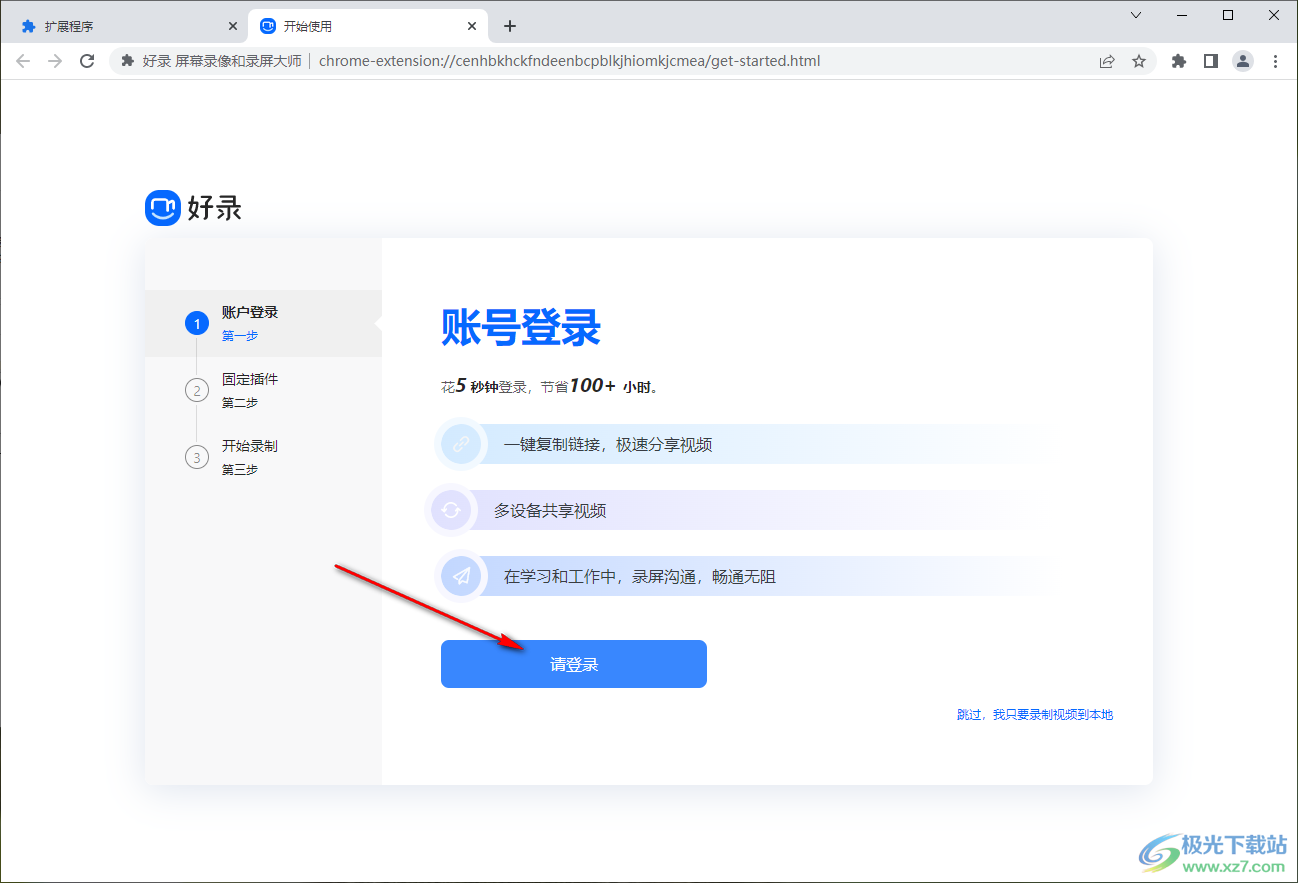Close the 开始使用 tab

point(472,26)
